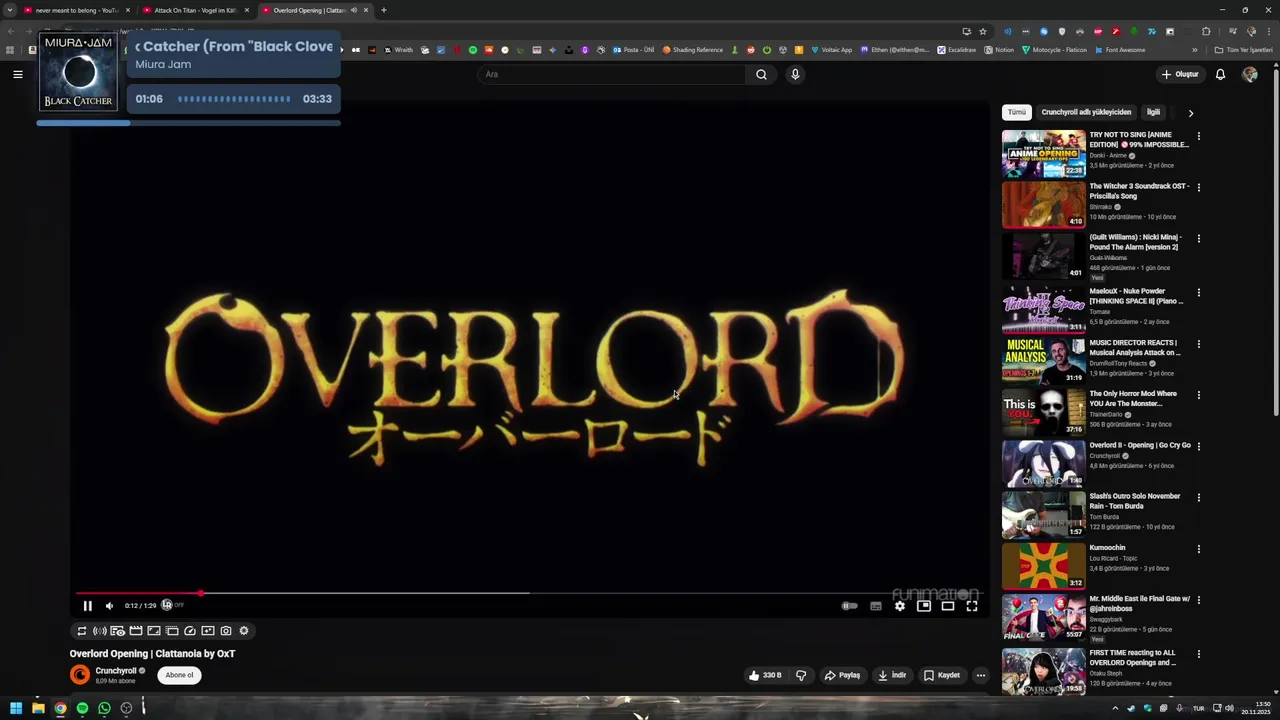Screen dimensions: 1280x720
Task: Open options for 'The Only Horror Mod' video
Action: click(1199, 395)
